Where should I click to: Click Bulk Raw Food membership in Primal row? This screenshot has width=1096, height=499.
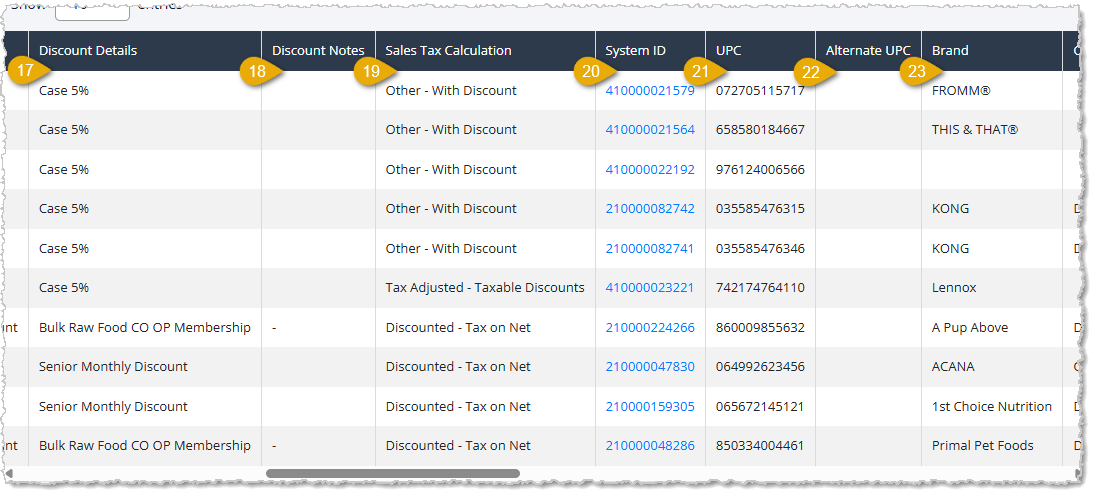coord(145,445)
